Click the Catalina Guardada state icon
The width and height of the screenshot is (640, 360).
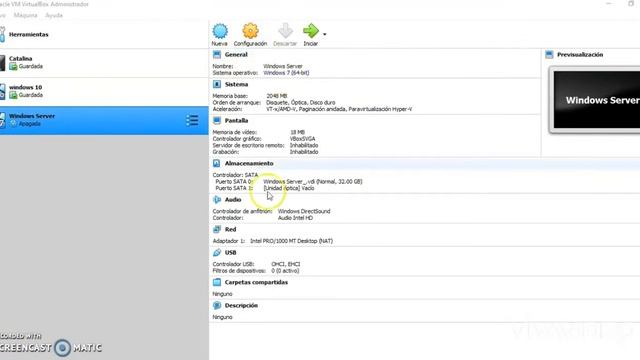pyautogui.click(x=13, y=67)
